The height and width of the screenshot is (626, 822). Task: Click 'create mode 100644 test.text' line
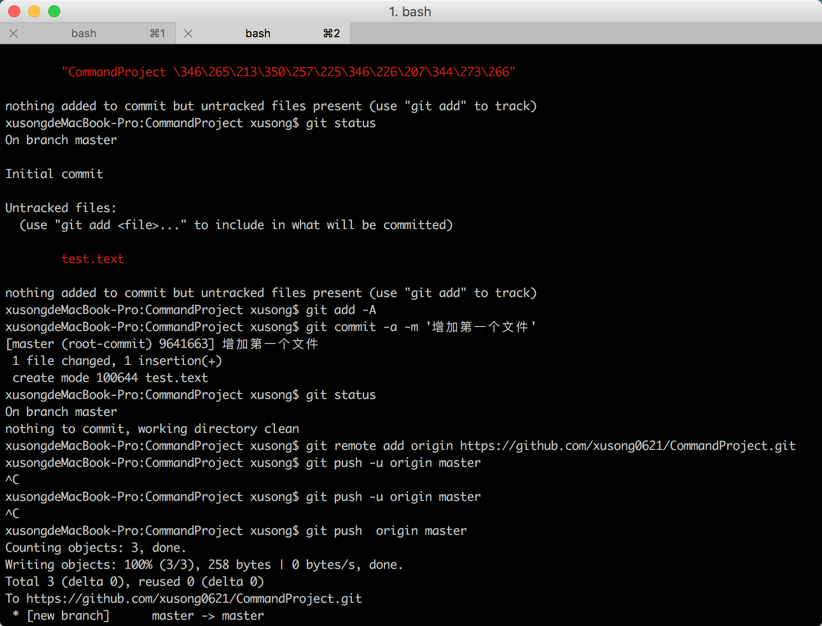(x=110, y=377)
